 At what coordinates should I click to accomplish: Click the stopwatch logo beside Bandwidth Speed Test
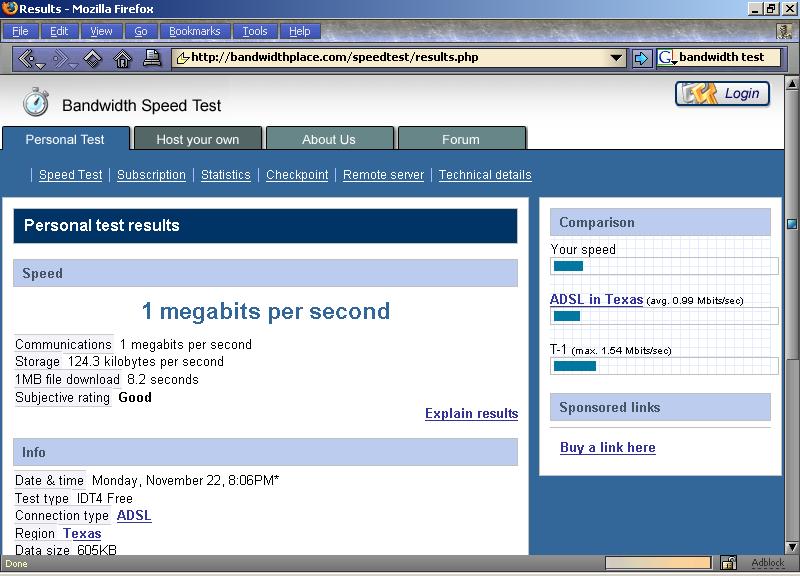(x=35, y=102)
